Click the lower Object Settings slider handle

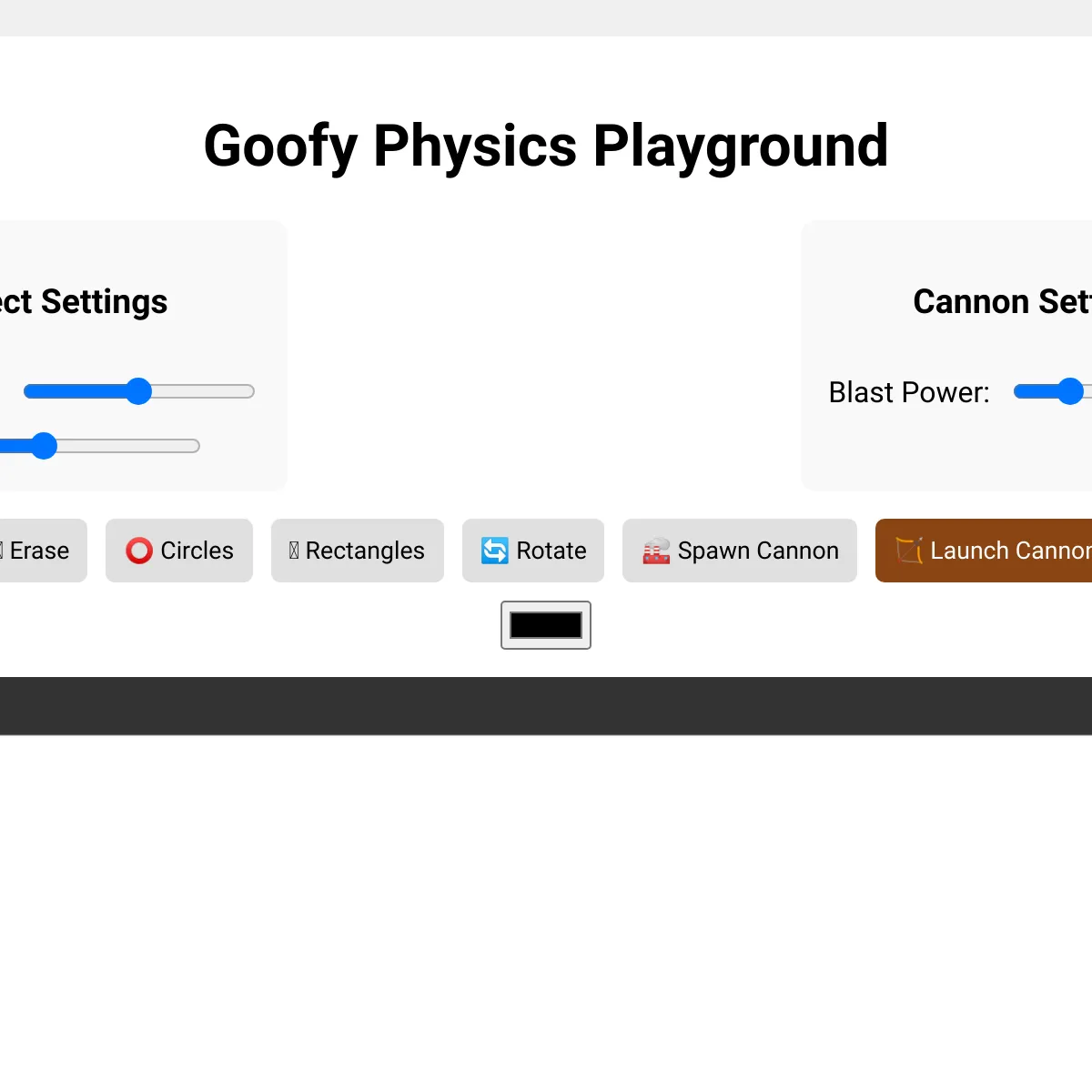click(44, 446)
